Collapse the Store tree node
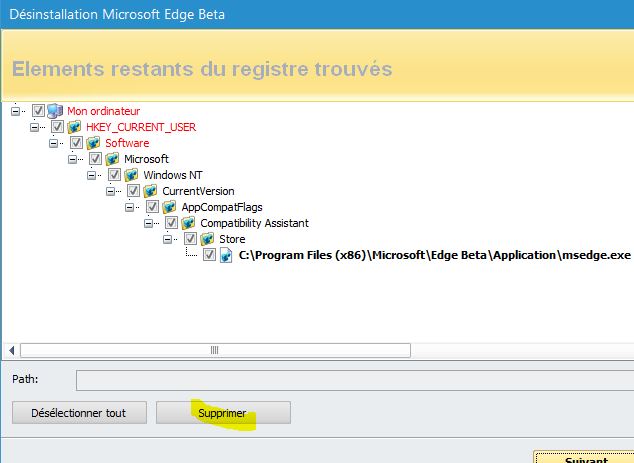Viewport: 634px width, 463px height. coord(167,239)
